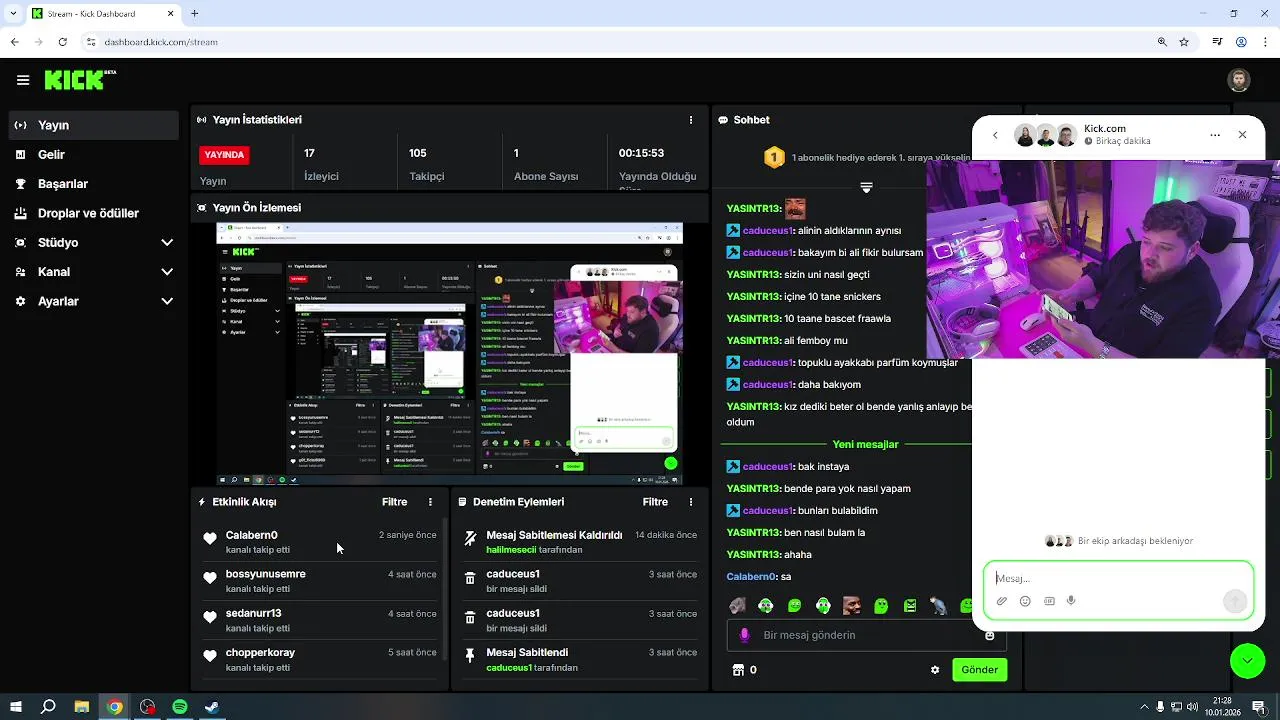1280x720 pixels.
Task: Open Denetim Eylemleri three-dot menu
Action: pos(690,502)
